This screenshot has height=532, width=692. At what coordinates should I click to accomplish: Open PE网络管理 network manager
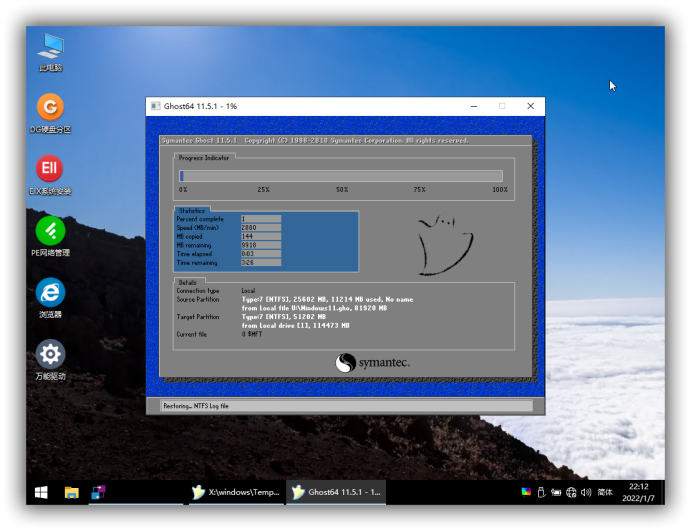click(50, 231)
